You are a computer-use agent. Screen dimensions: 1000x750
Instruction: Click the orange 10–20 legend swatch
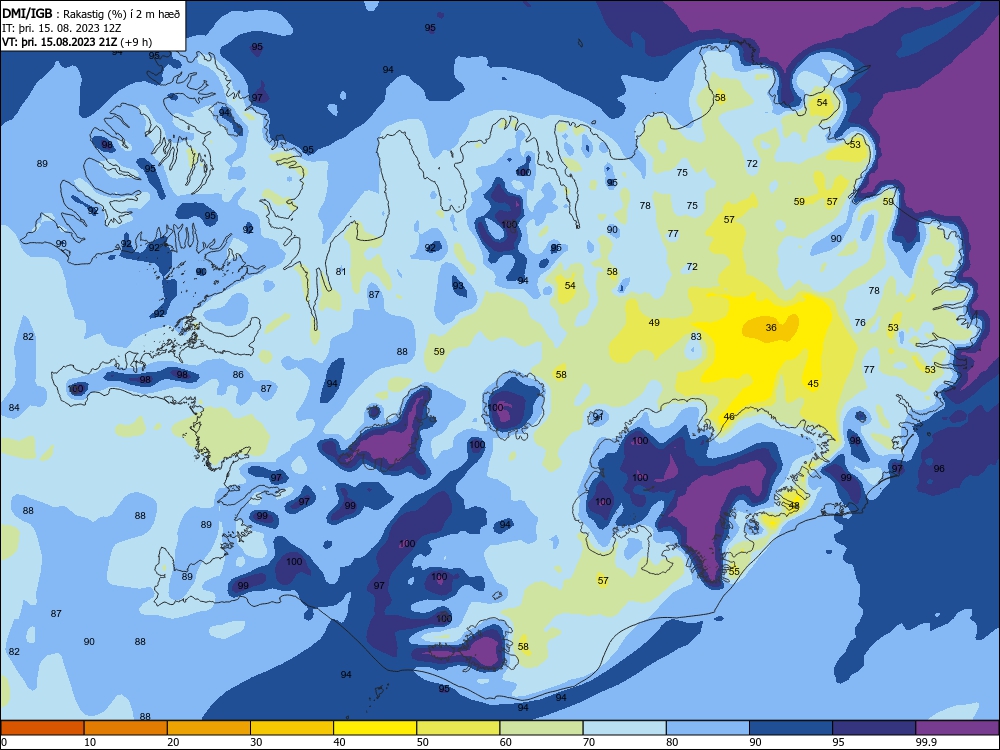click(x=126, y=728)
